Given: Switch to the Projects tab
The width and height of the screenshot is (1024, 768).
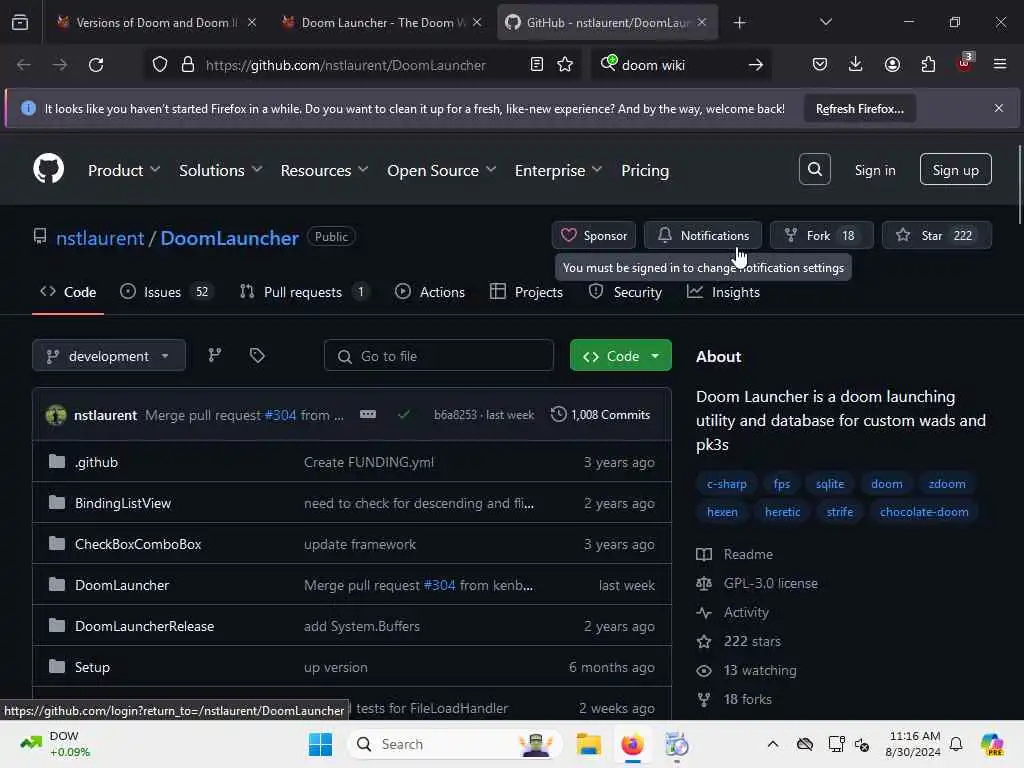Looking at the screenshot, I should [x=526, y=292].
